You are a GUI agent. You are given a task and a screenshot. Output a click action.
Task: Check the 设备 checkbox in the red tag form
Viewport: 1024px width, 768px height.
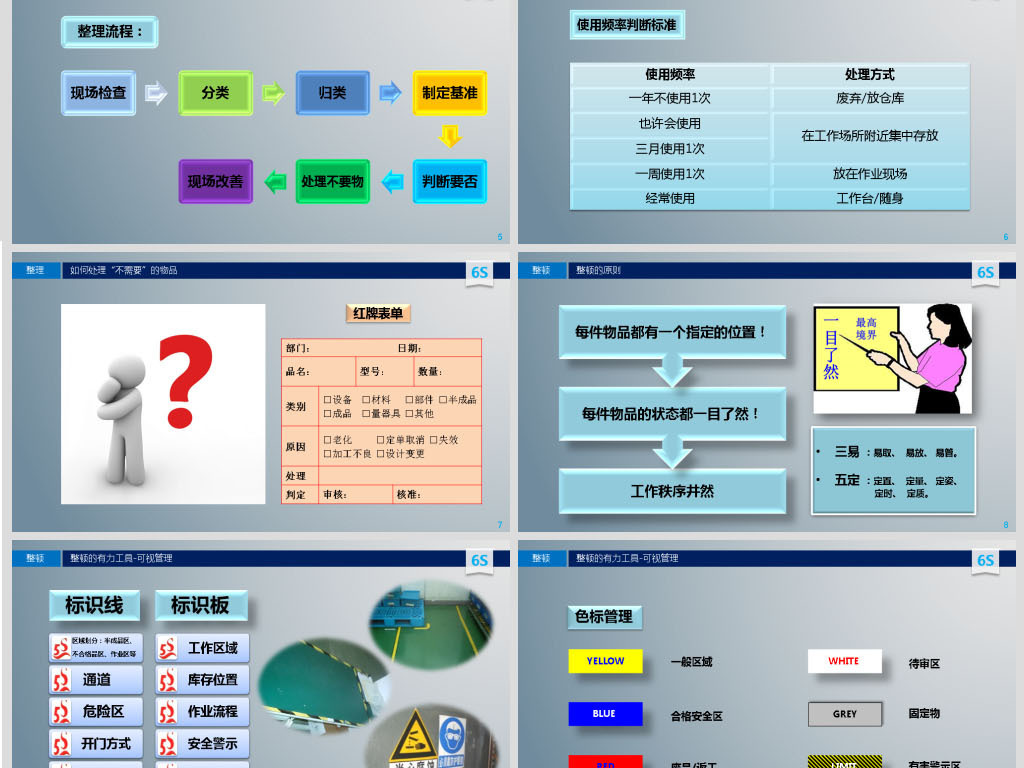point(328,400)
